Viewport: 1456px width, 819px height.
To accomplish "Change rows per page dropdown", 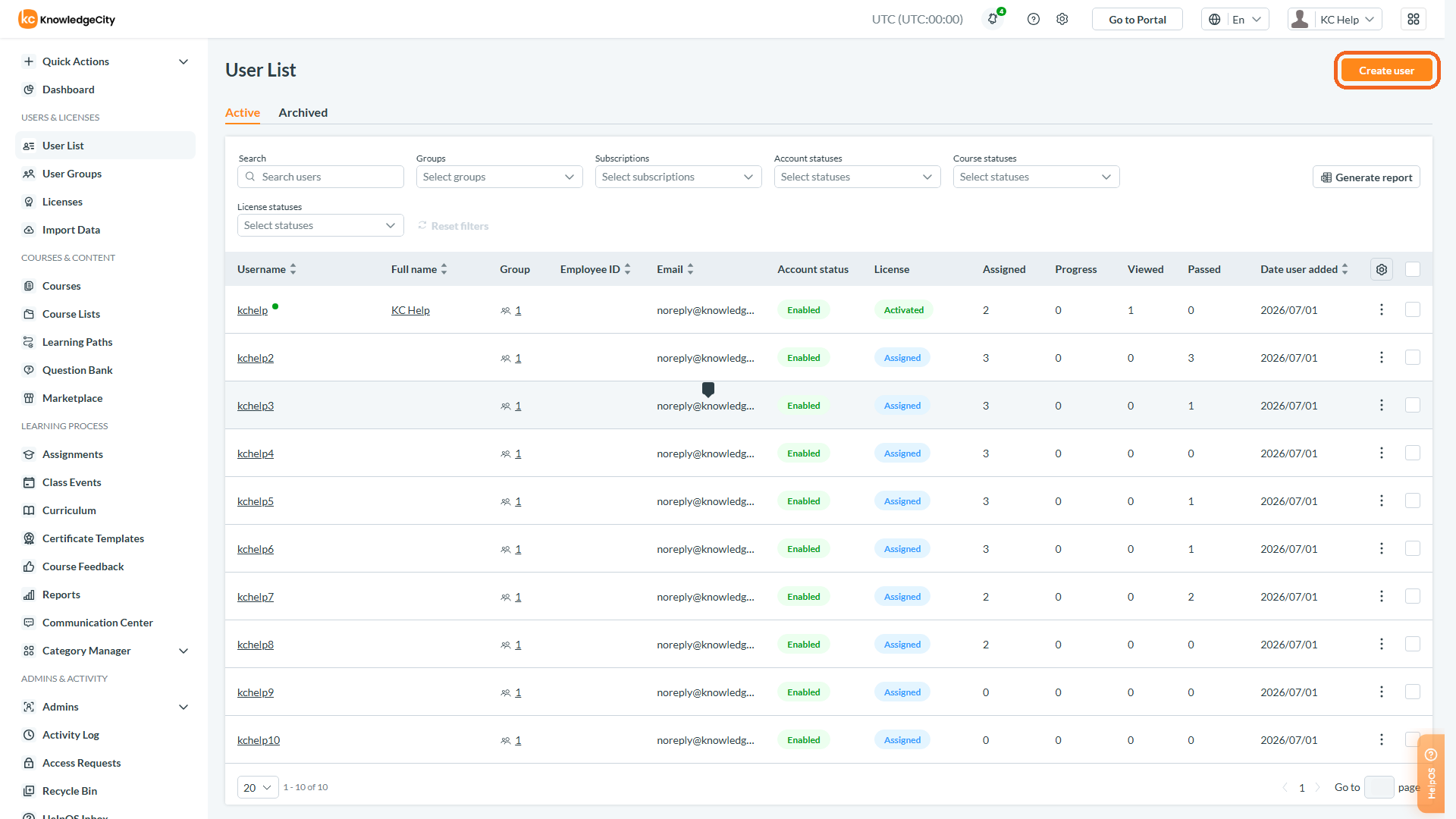I will click(x=258, y=787).
